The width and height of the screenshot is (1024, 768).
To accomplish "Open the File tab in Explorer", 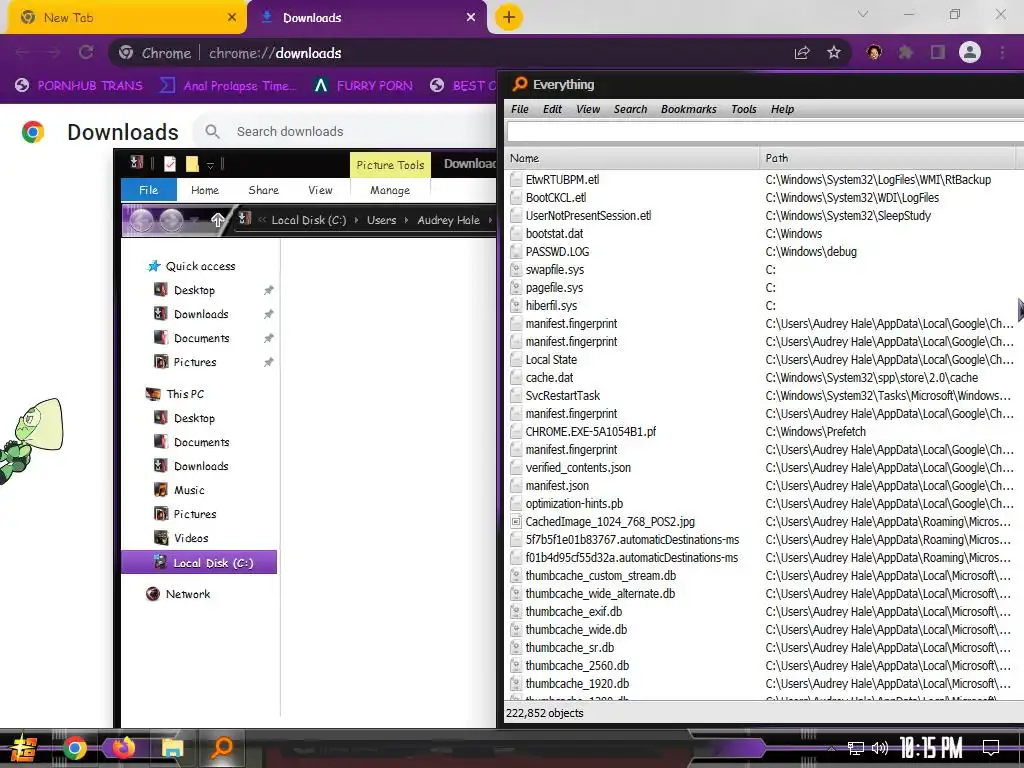I will [148, 190].
